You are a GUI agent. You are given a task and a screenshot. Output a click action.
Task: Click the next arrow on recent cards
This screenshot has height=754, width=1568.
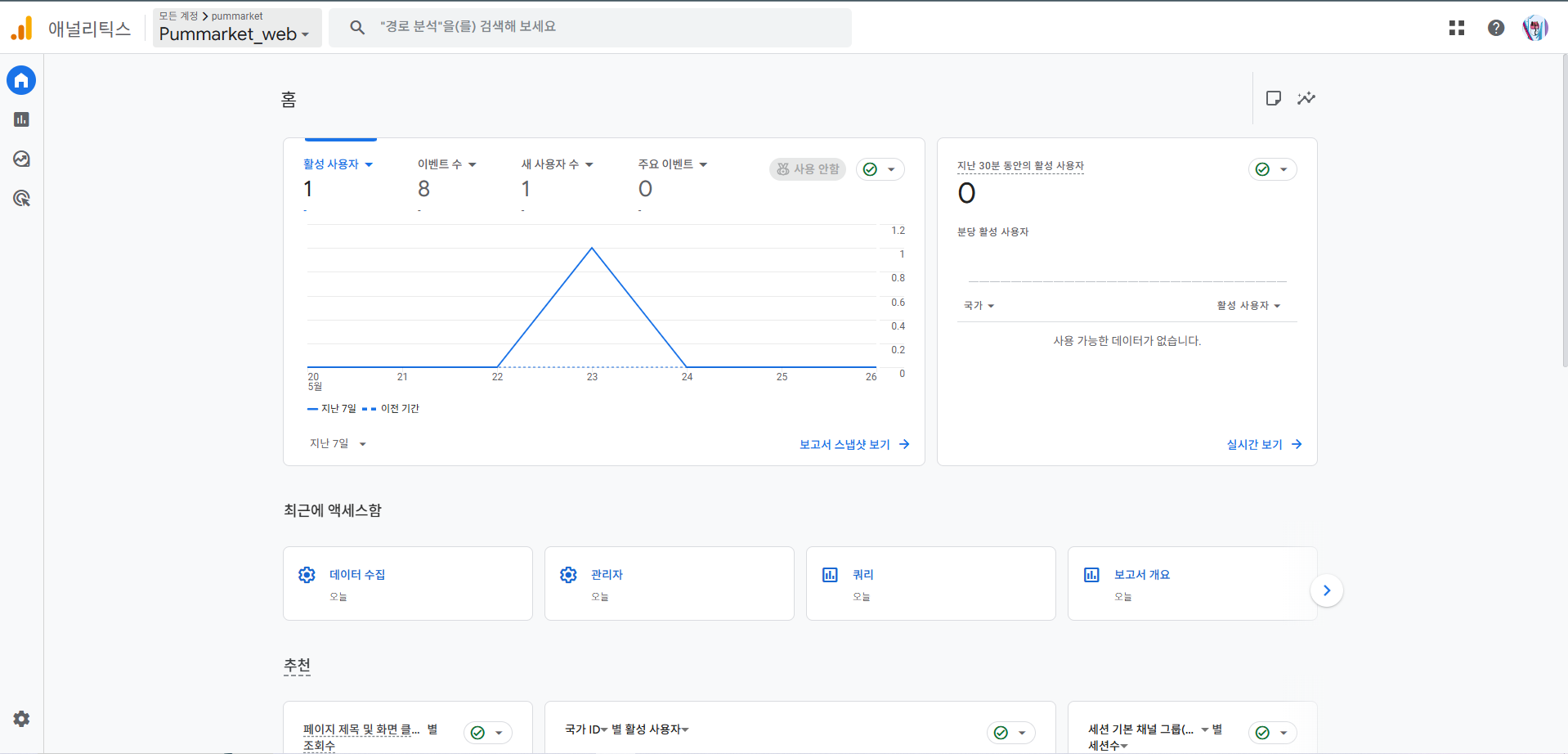1326,590
